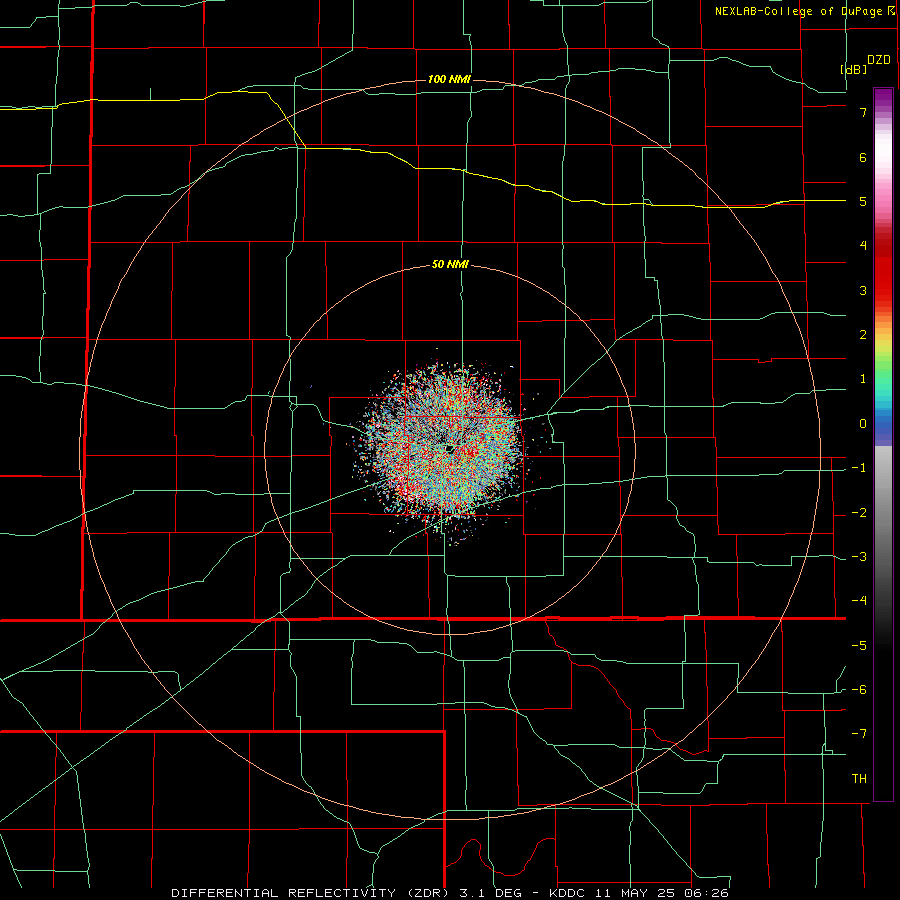Click the 7 tick label on the color scale
The width and height of the screenshot is (900, 900).
point(863,112)
